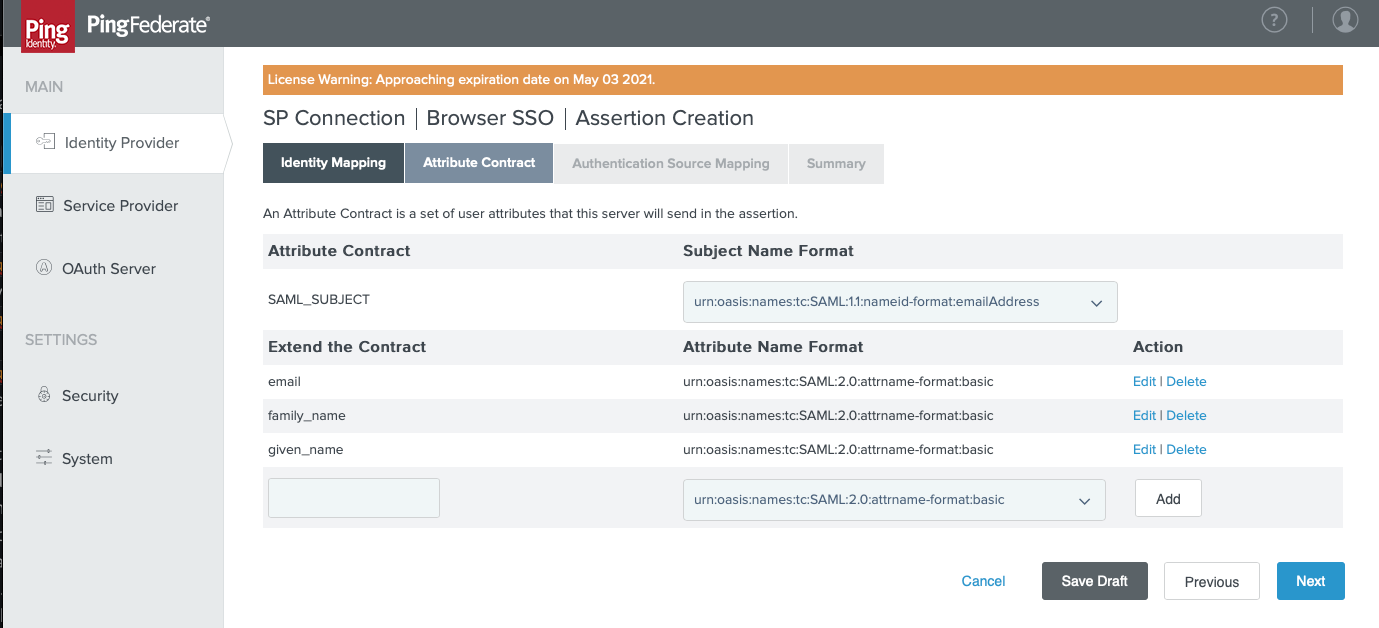Screen dimensions: 1379x628
Task: Click the System settings sliders icon
Action: [44, 457]
